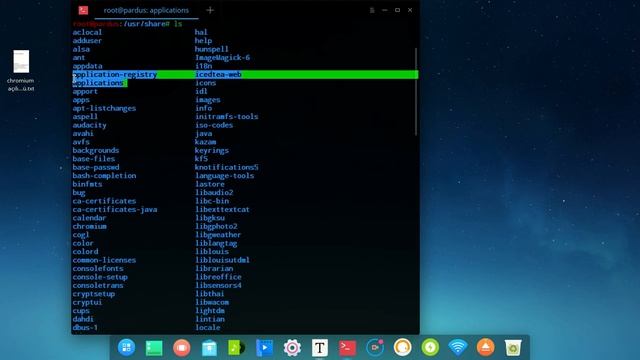
Task: Close the terminal window
Action: pyautogui.click(x=410, y=10)
